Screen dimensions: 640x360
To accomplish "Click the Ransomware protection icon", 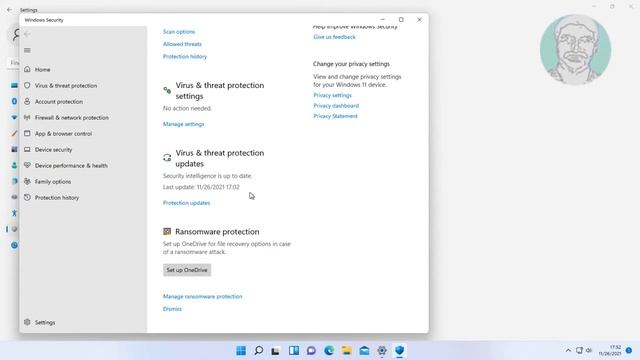I will pos(167,231).
